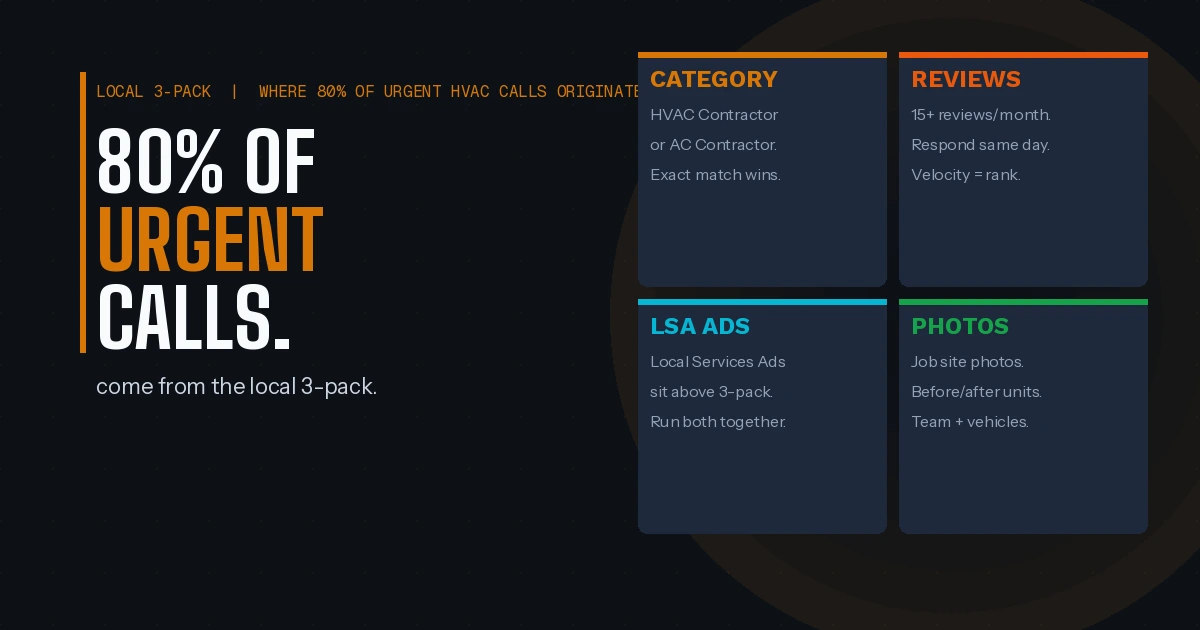Click the orange vertical accent bar

[x=83, y=212]
